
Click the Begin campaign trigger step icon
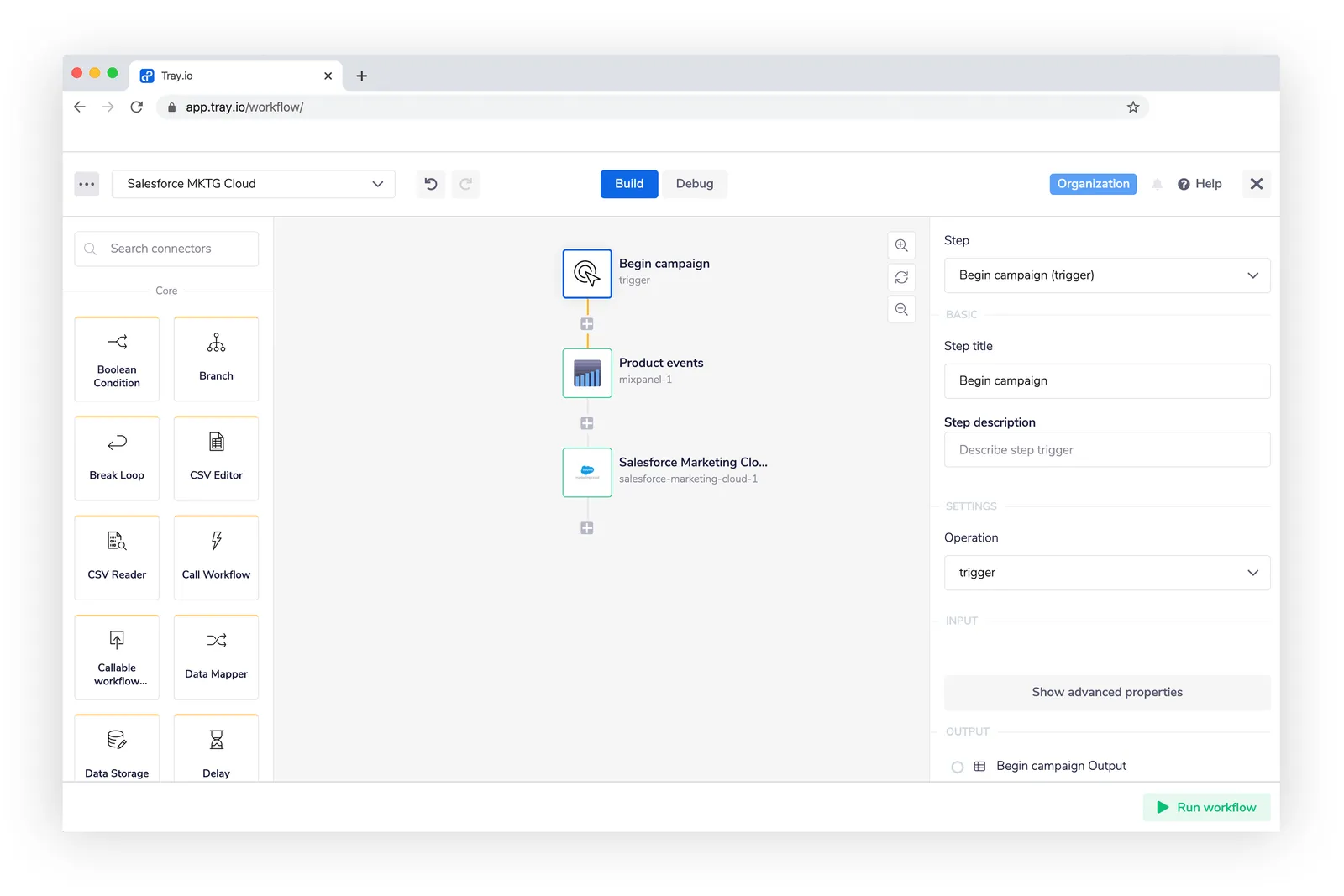pyautogui.click(x=587, y=274)
